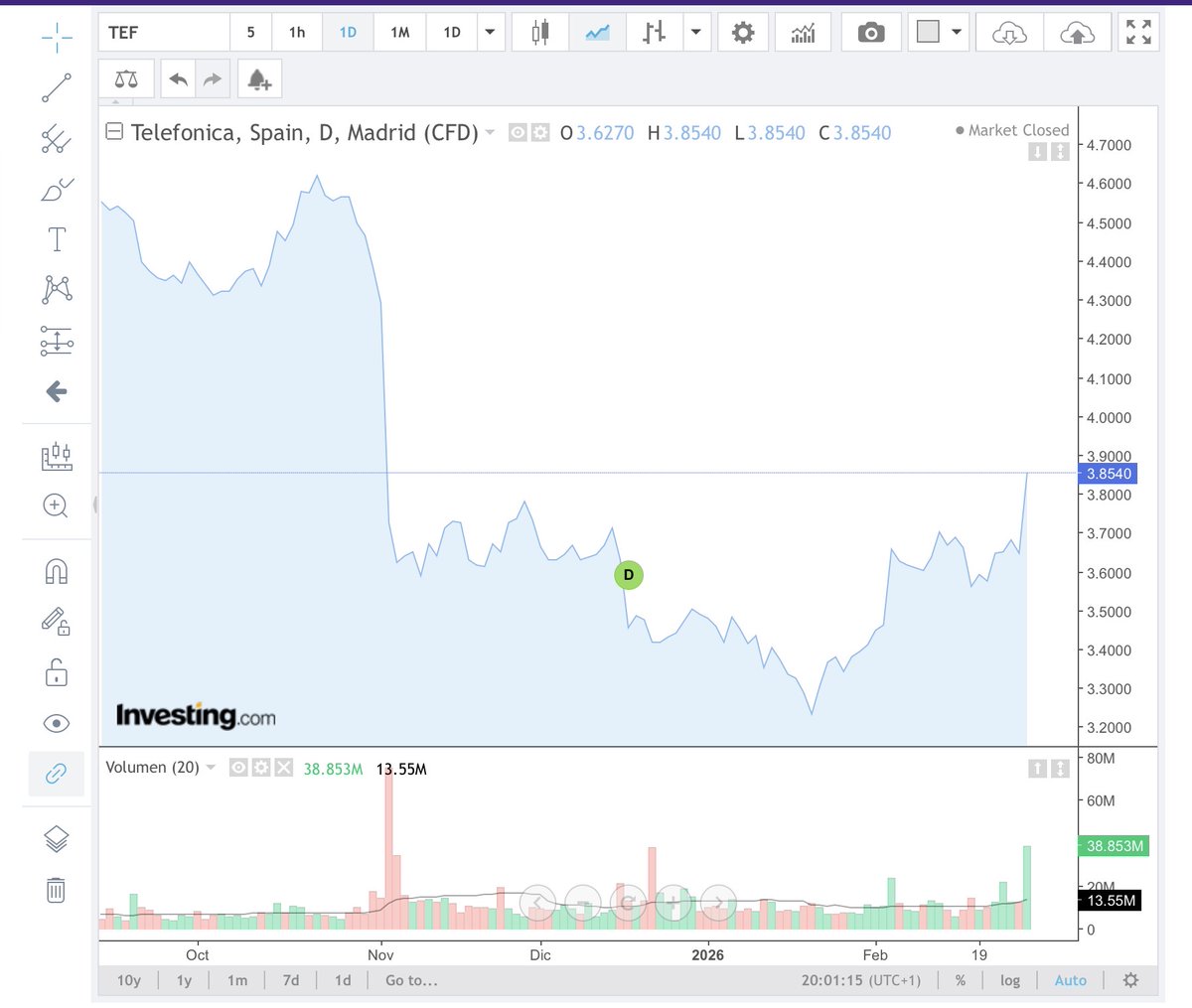The width and height of the screenshot is (1192, 1008).
Task: Select the zoom in magnifier tool
Action: (x=56, y=505)
